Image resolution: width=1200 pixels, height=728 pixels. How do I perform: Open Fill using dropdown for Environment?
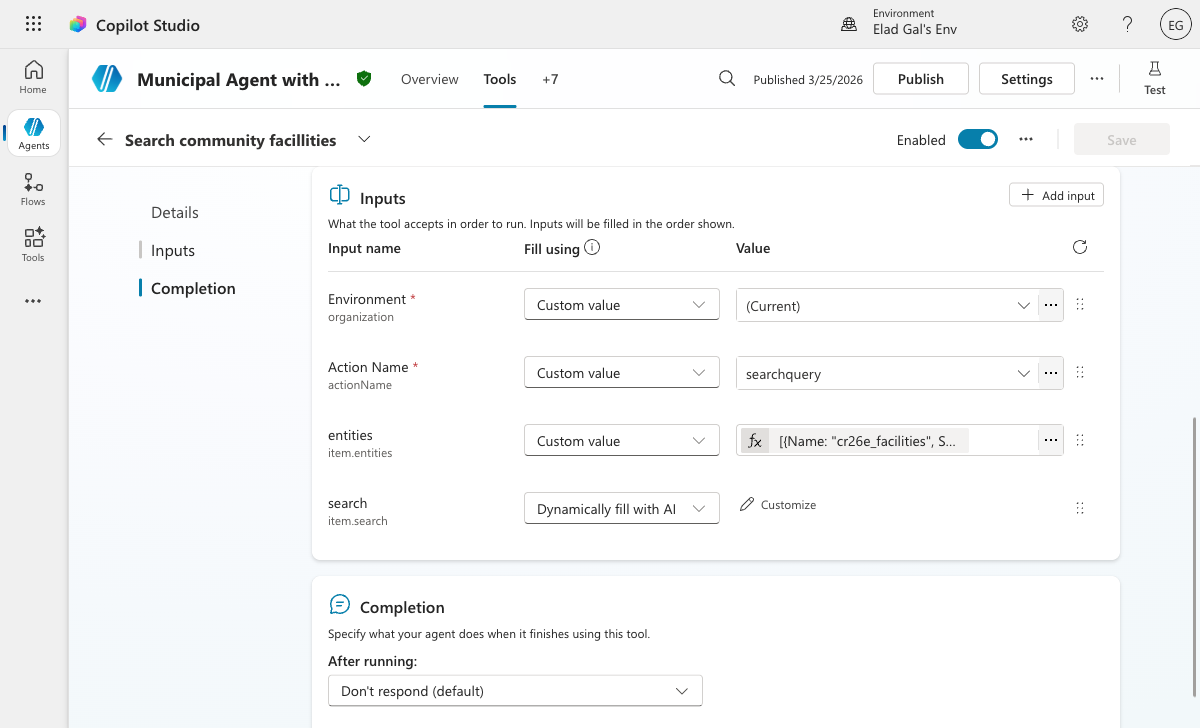621,305
